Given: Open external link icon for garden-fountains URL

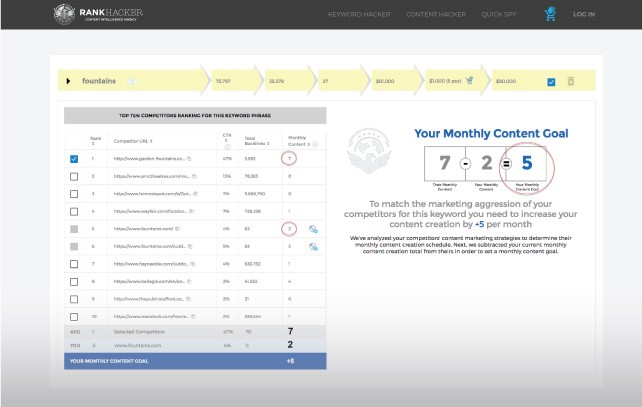Looking at the screenshot, I should 189,158.
